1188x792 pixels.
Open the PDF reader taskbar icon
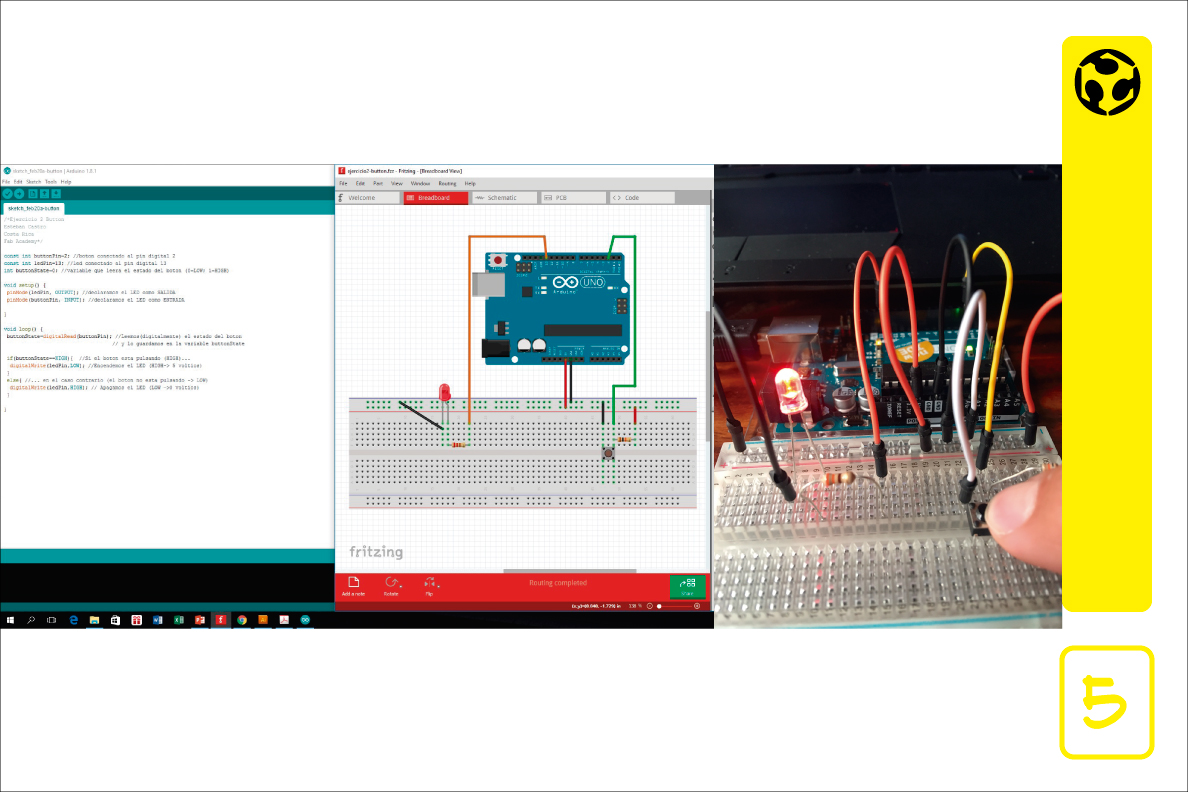(x=284, y=620)
